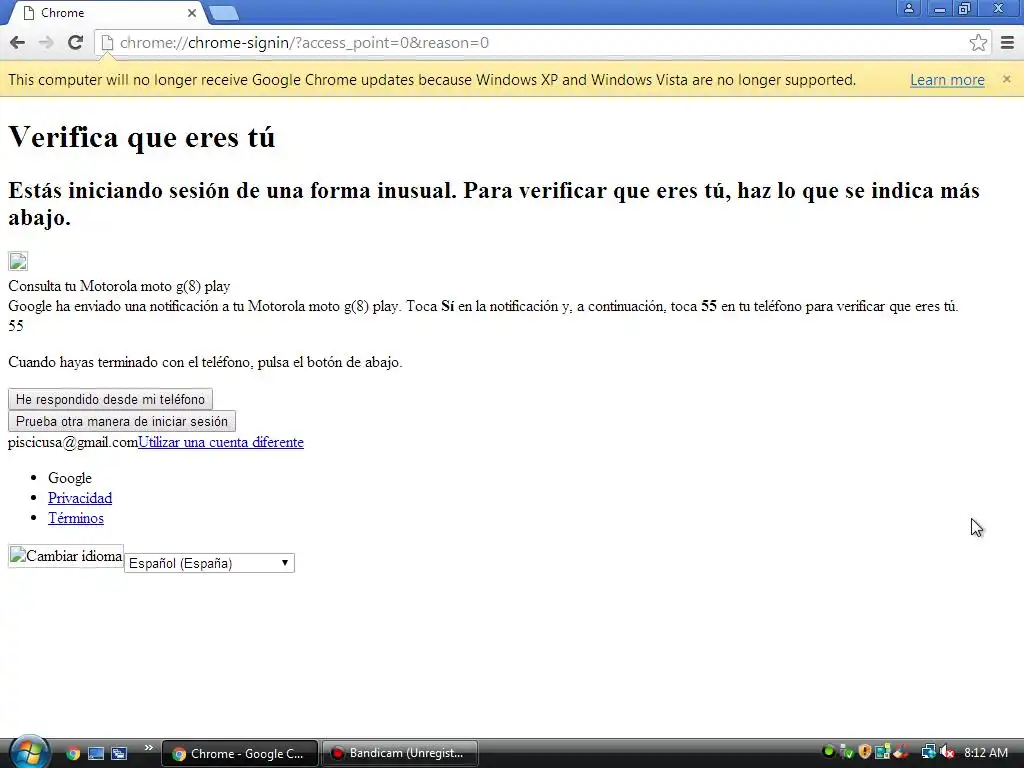Click the muted volume tray icon
Viewport: 1024px width, 768px height.
click(x=948, y=753)
